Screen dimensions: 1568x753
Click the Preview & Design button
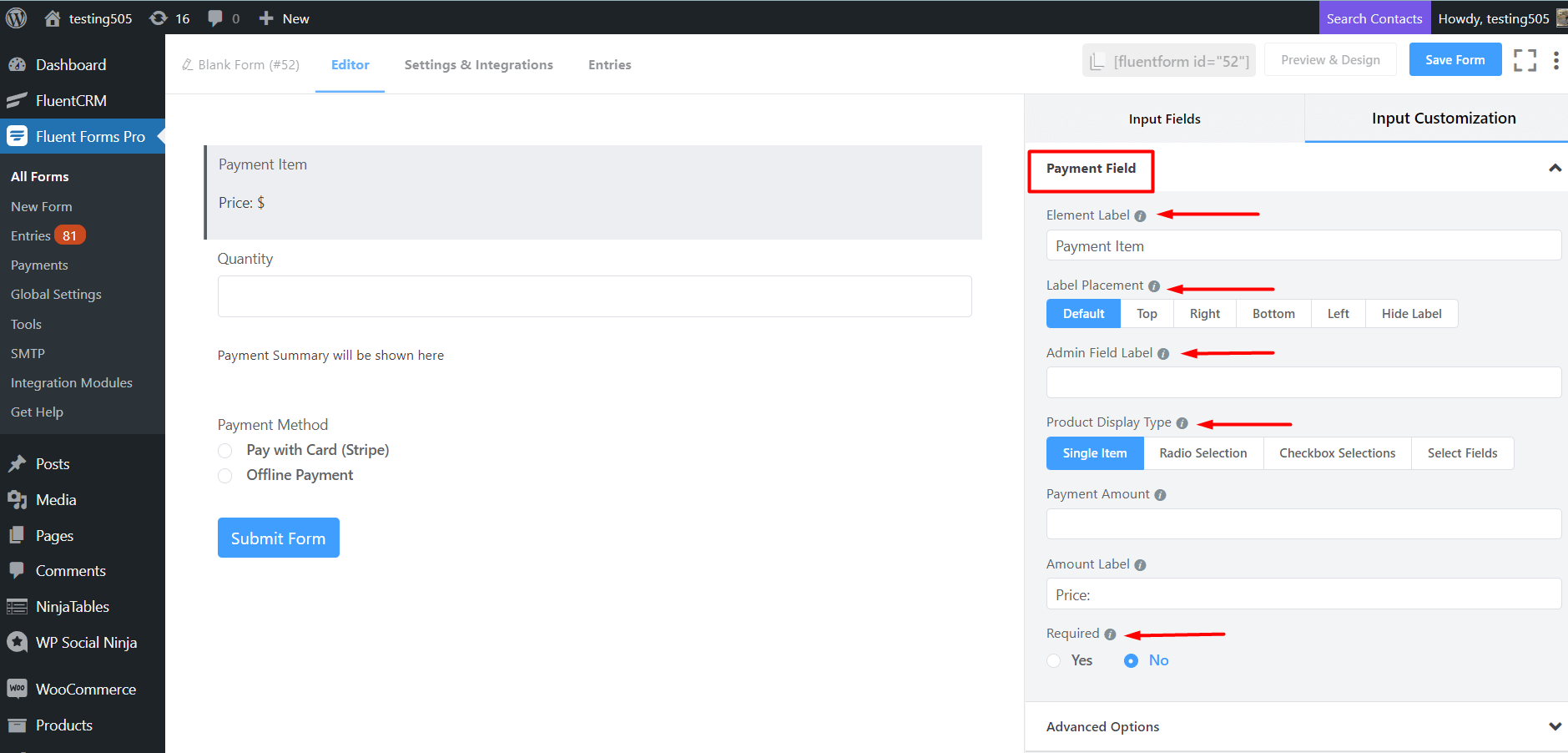(1330, 60)
